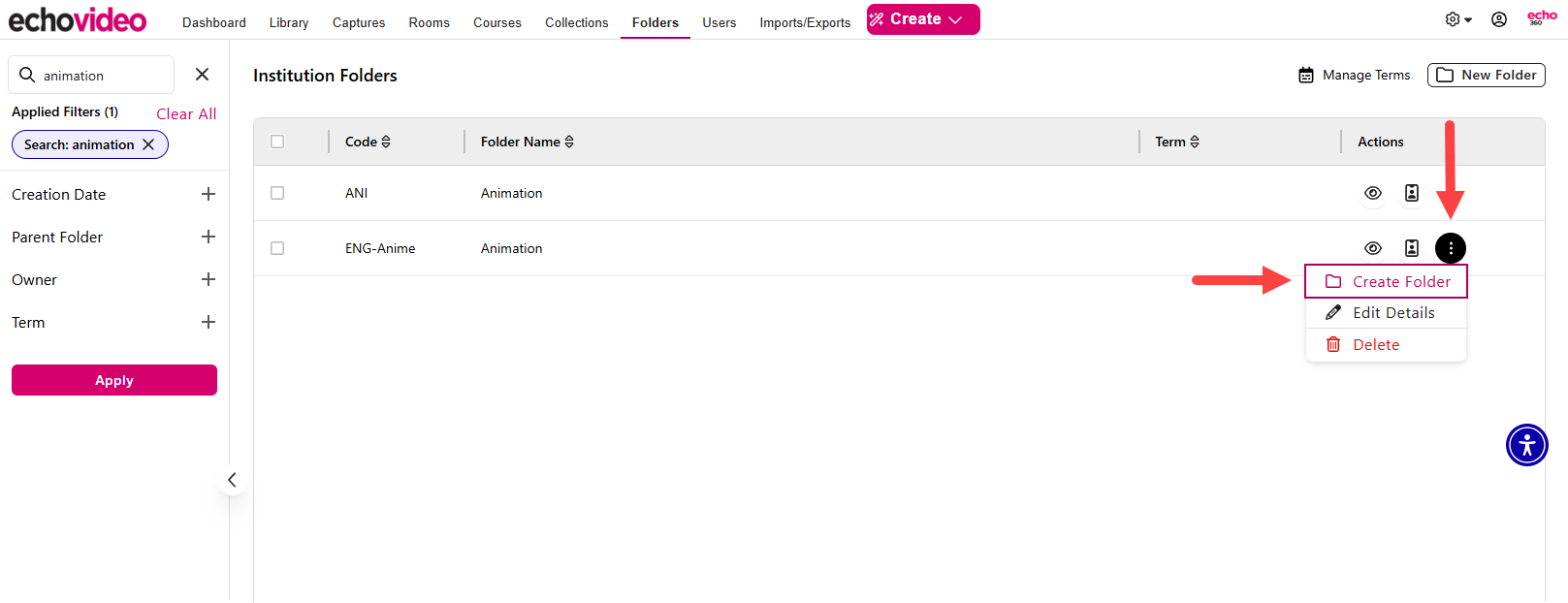
Task: Click the Apply filters button
Action: point(114,380)
